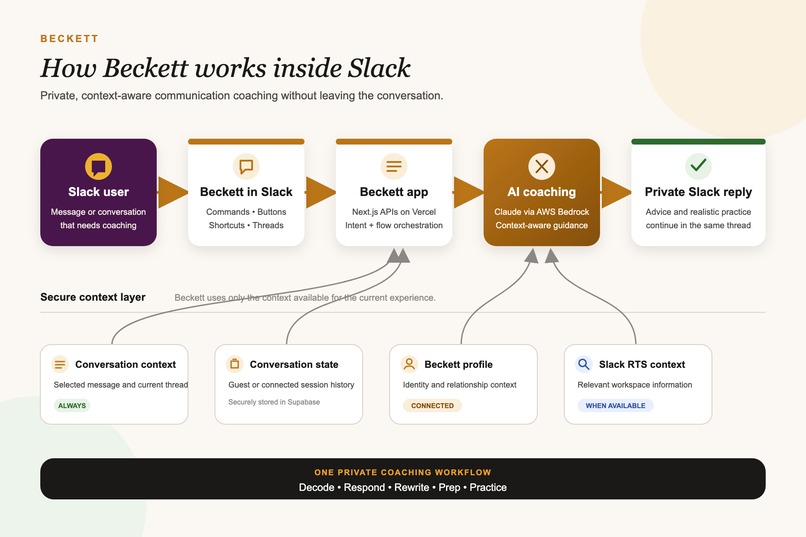
Task: Click the AI coaching title
Action: pos(542,192)
